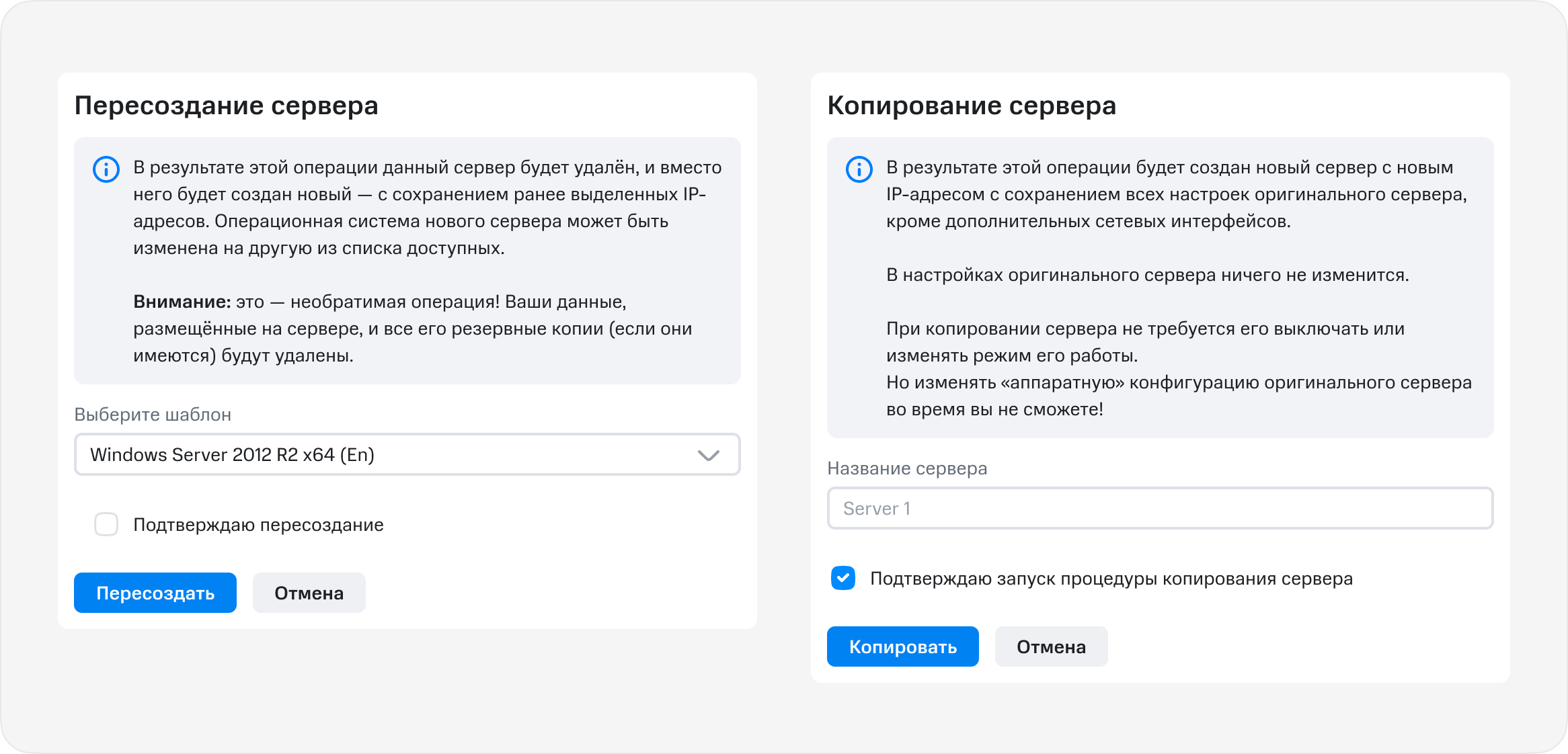The height and width of the screenshot is (754, 1568).
Task: Click the info icon in the Копирование сервера panel
Action: [859, 169]
